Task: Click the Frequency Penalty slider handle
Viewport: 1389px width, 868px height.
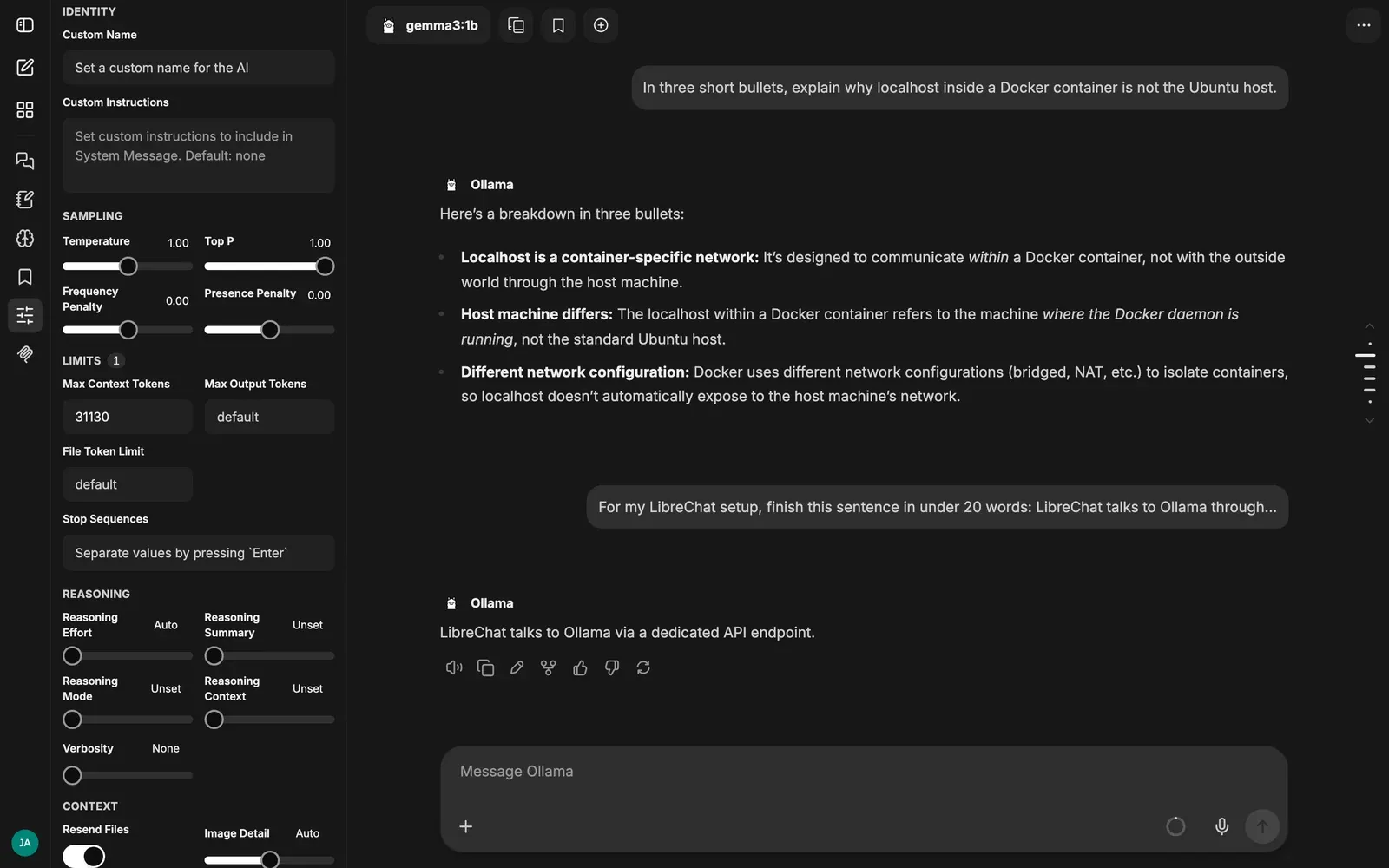Action: pyautogui.click(x=128, y=330)
